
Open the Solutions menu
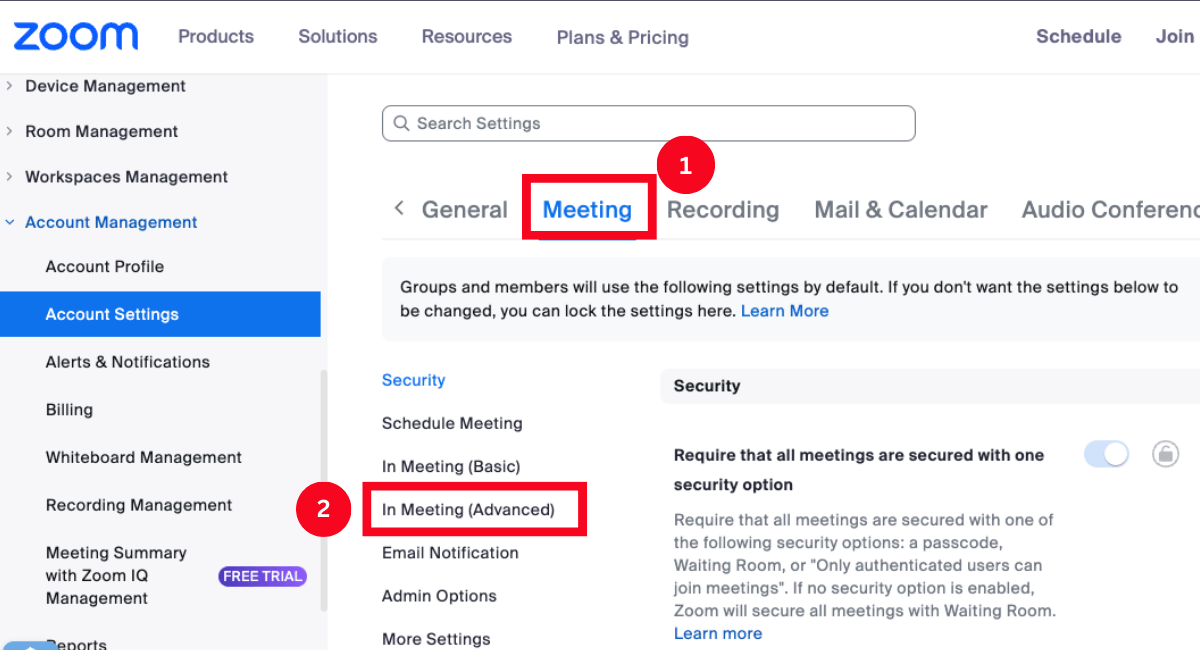pos(338,36)
